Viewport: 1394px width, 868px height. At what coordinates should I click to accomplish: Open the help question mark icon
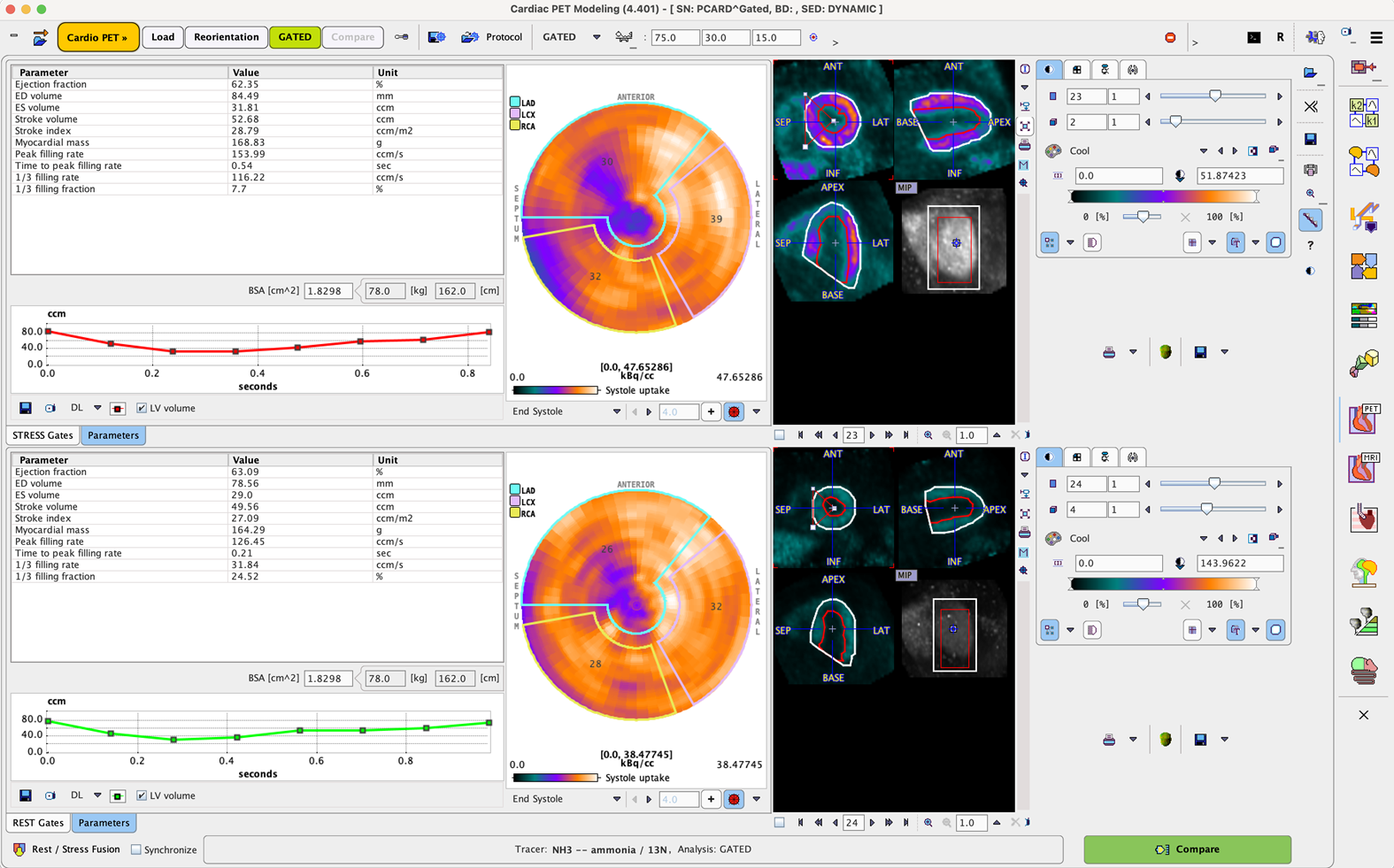pyautogui.click(x=1311, y=245)
